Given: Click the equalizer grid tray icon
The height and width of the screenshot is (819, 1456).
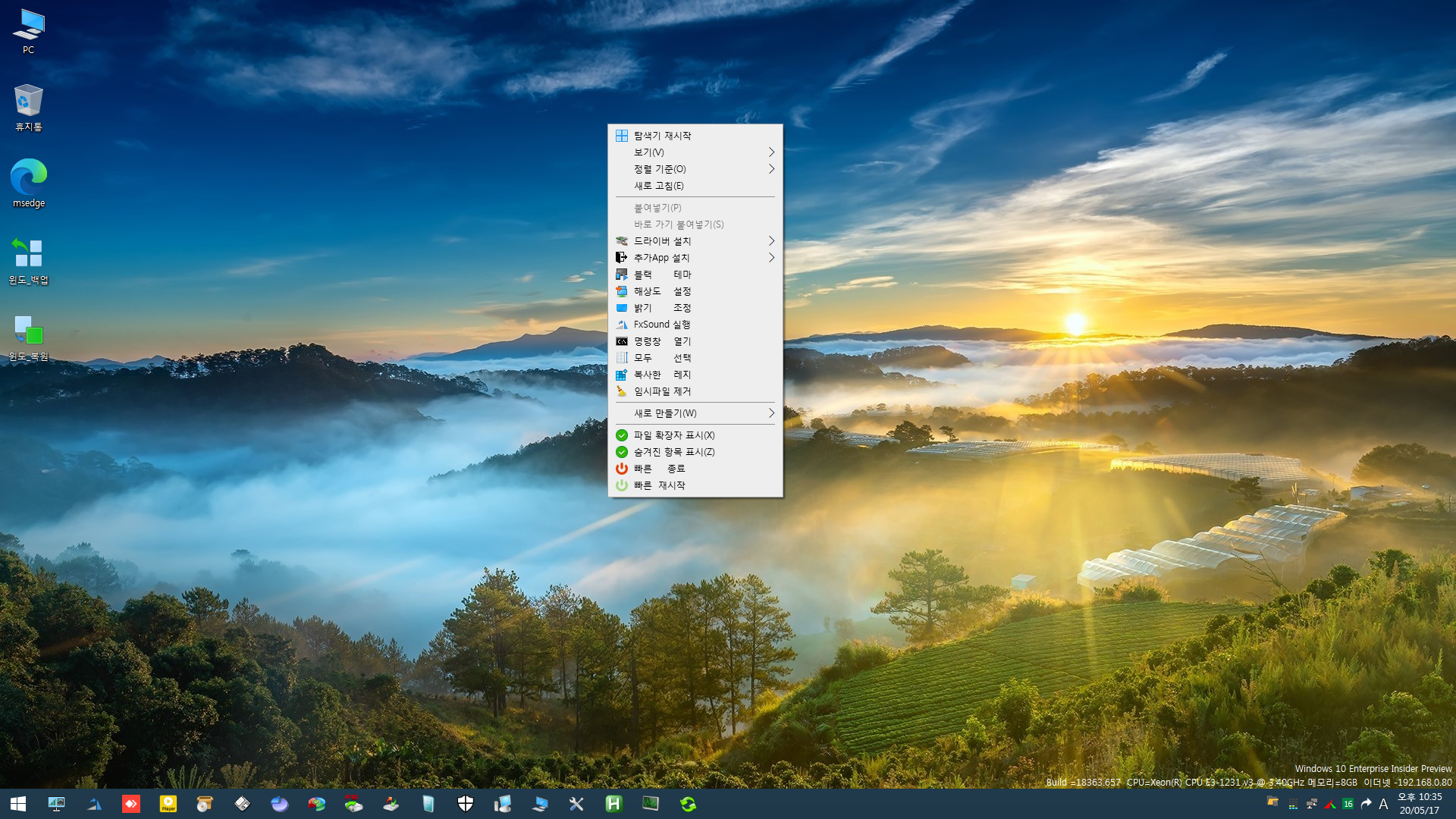Looking at the screenshot, I should tap(1293, 804).
